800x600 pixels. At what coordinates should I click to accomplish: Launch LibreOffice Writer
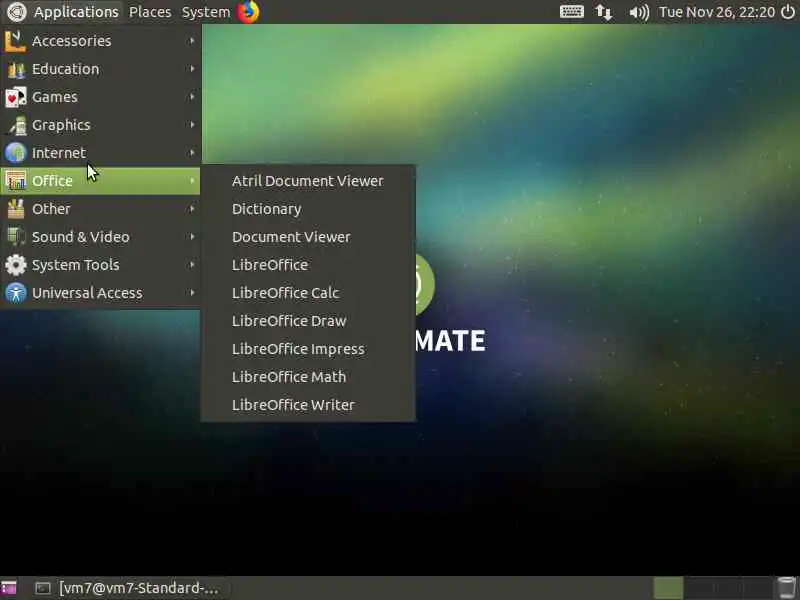pyautogui.click(x=308, y=405)
